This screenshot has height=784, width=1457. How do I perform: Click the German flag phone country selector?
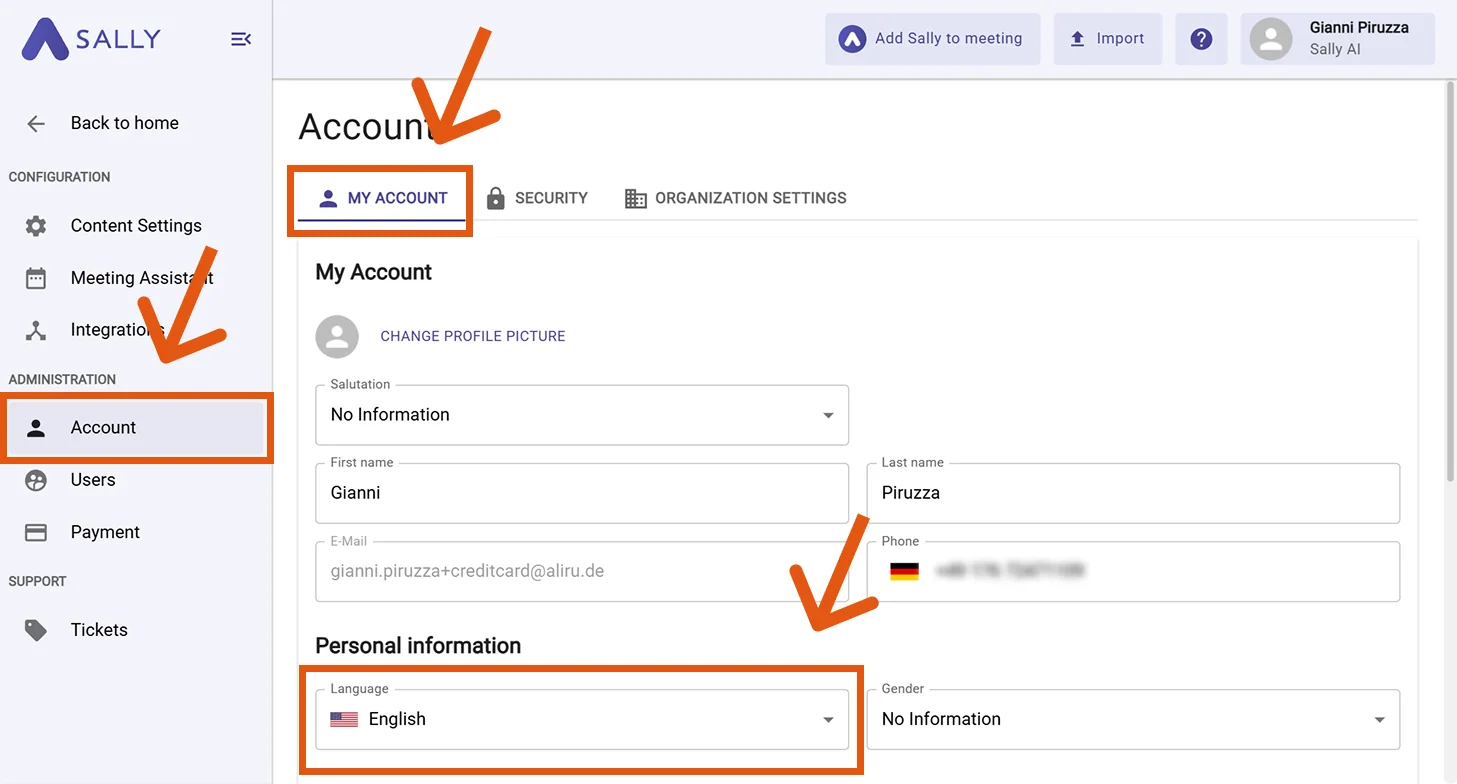coord(904,572)
